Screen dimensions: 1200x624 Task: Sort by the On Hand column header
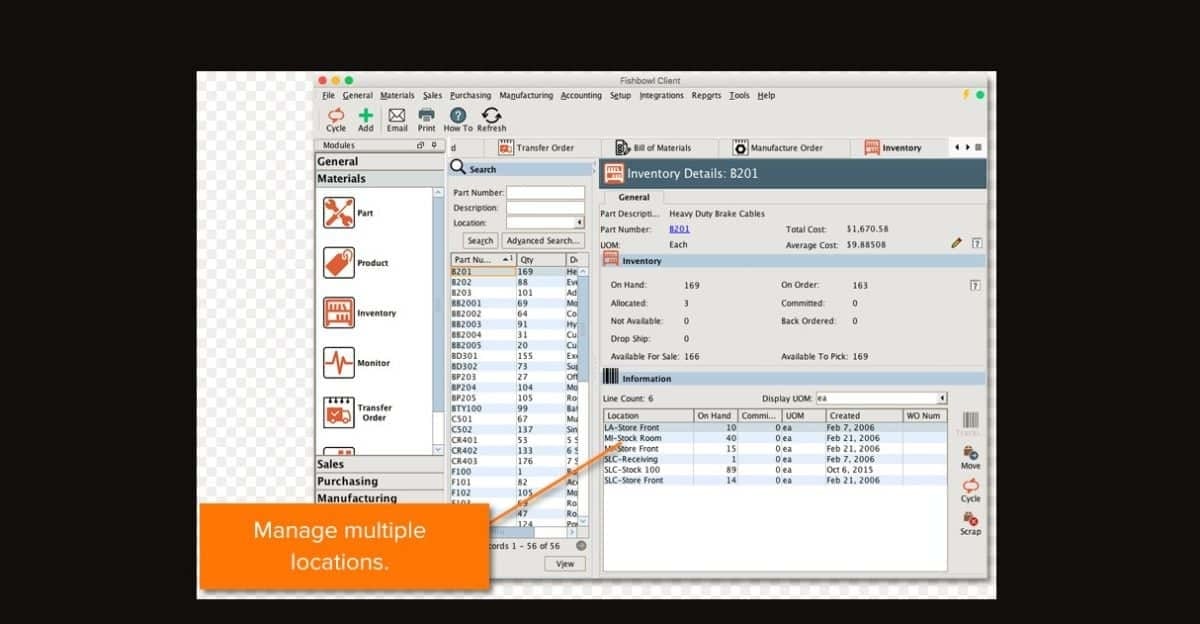715,415
